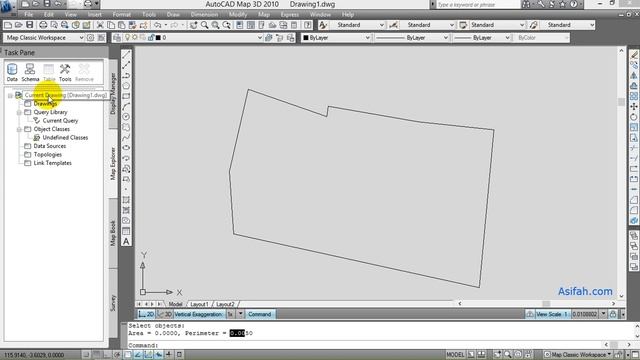
Task: Select the Data Sources tree item
Action: click(x=49, y=146)
